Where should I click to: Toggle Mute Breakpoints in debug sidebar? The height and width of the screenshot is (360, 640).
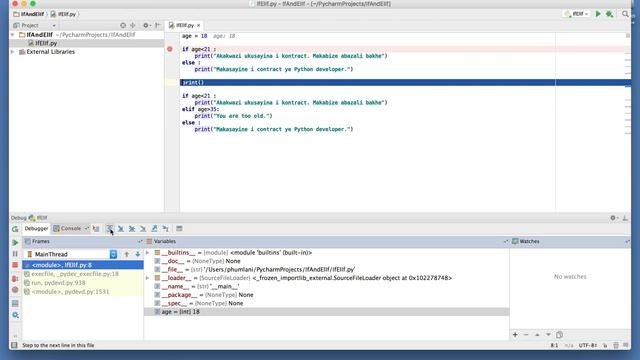pos(15,290)
